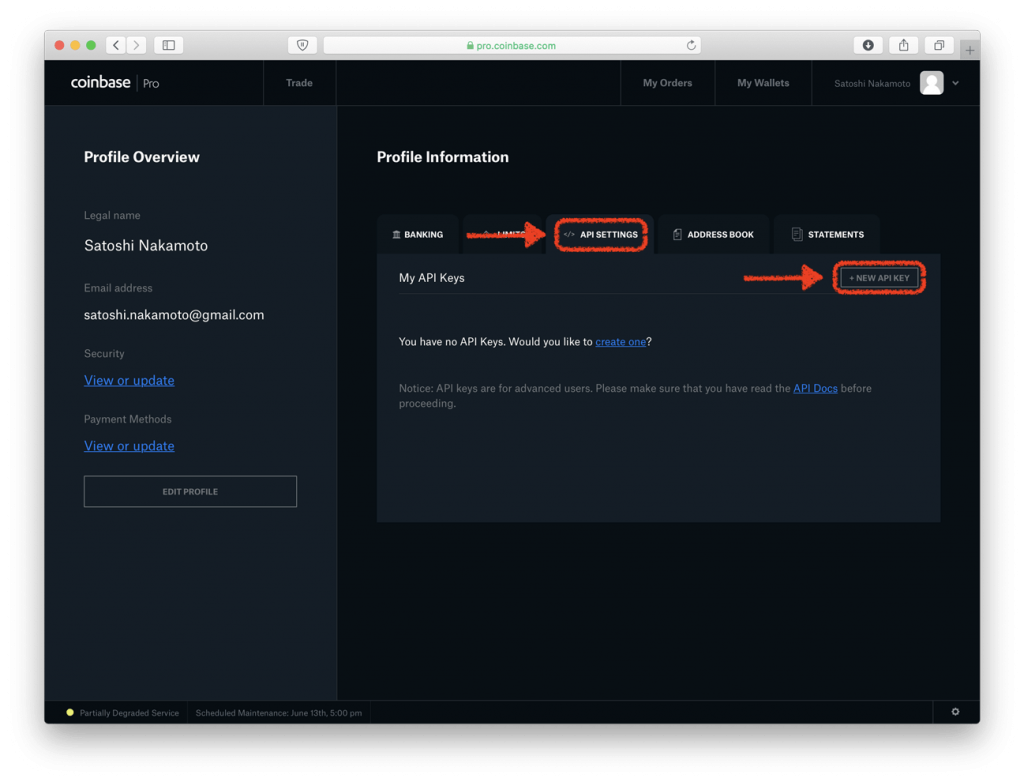
Task: Switch to the Statements tab
Action: coord(827,235)
